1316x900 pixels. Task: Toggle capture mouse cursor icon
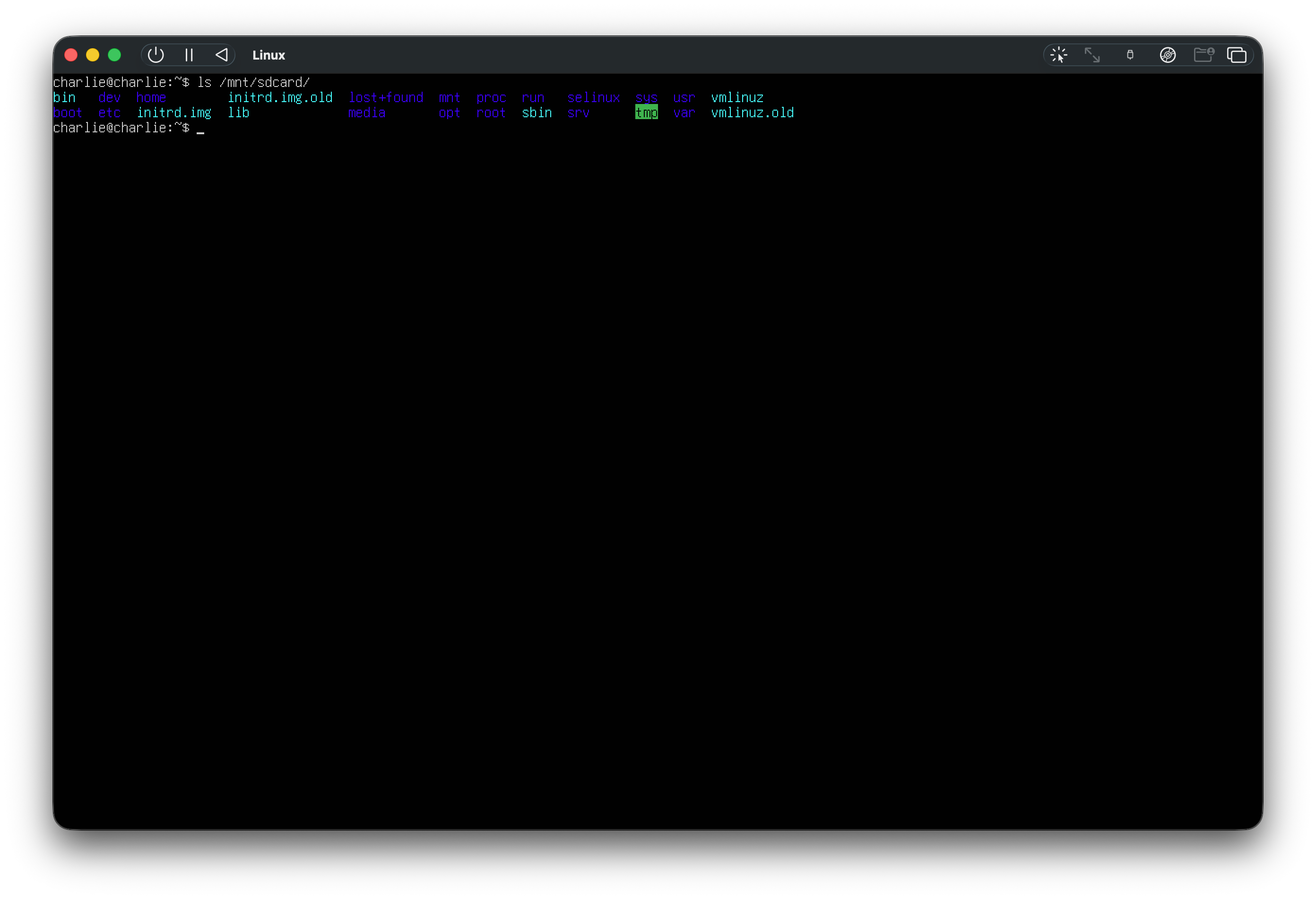point(1058,55)
